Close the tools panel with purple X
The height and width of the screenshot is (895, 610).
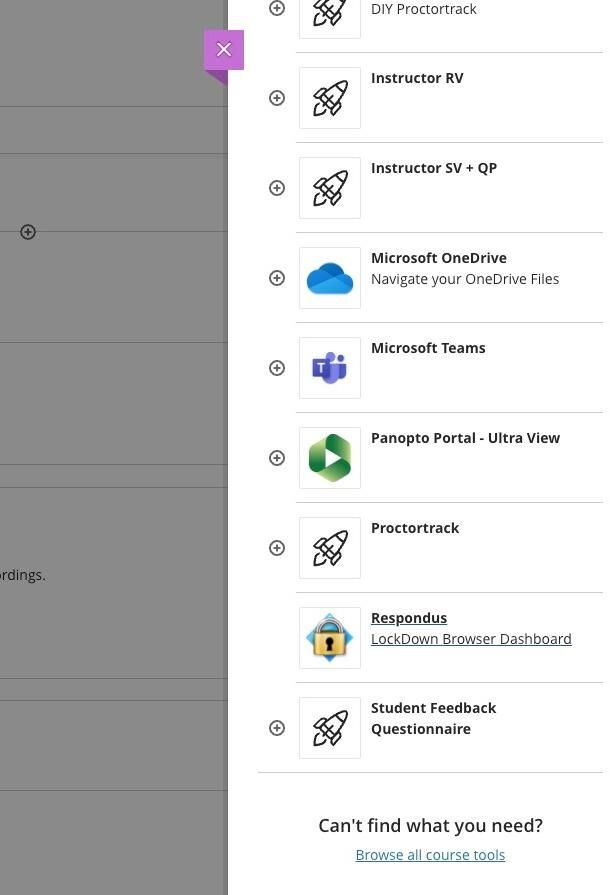tap(224, 49)
